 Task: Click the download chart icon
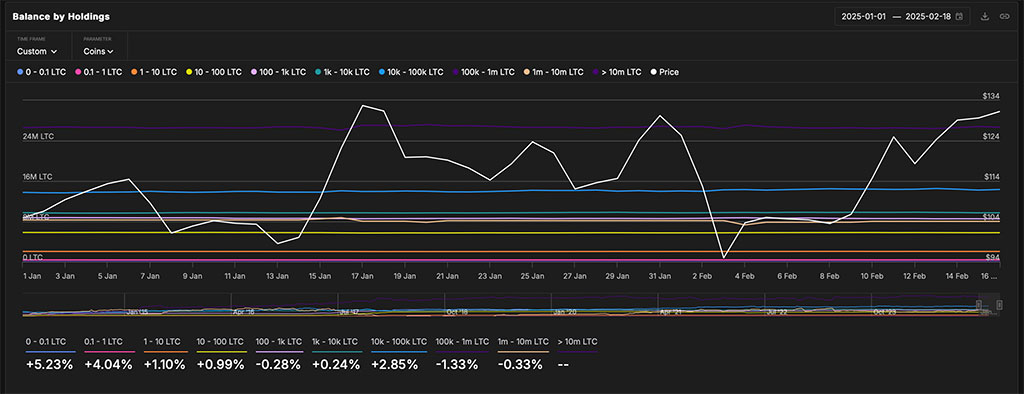[x=985, y=16]
